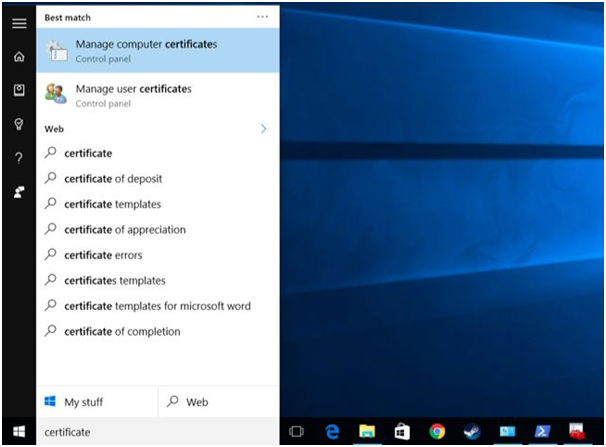
Task: Click the Feedback icon in the sidebar
Action: 18,191
